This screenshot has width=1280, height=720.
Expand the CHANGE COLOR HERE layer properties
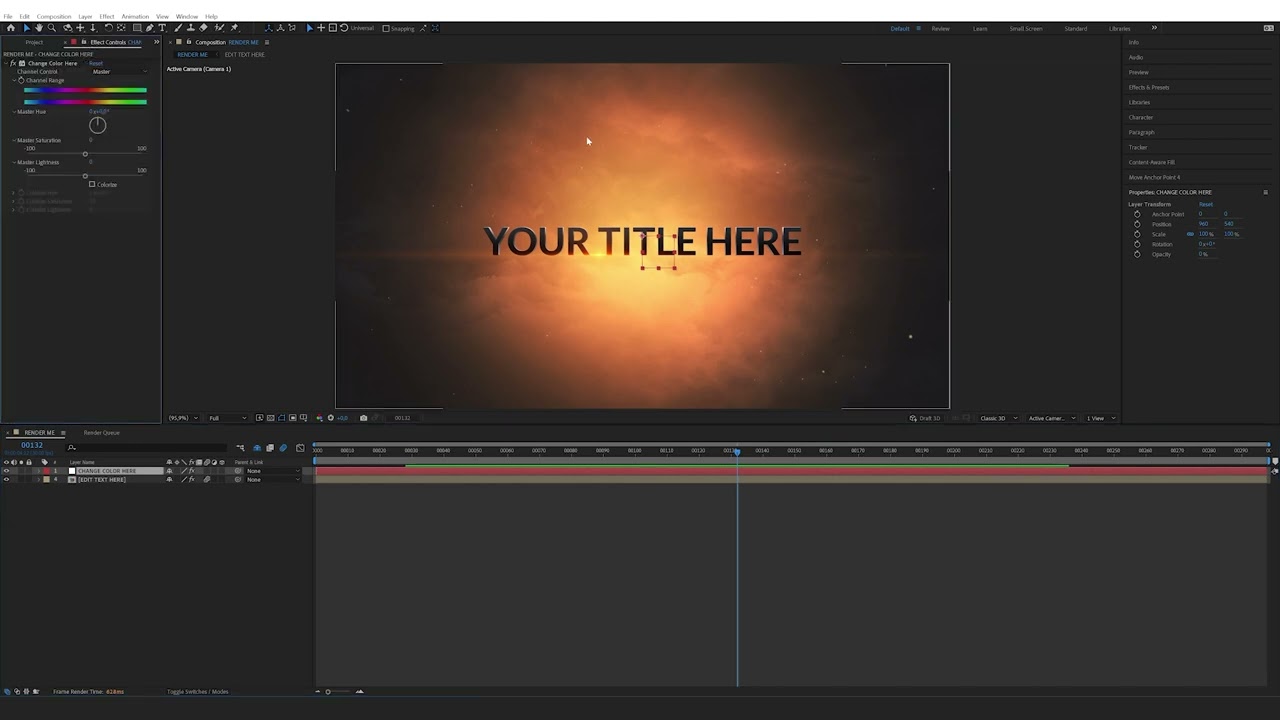point(38,471)
